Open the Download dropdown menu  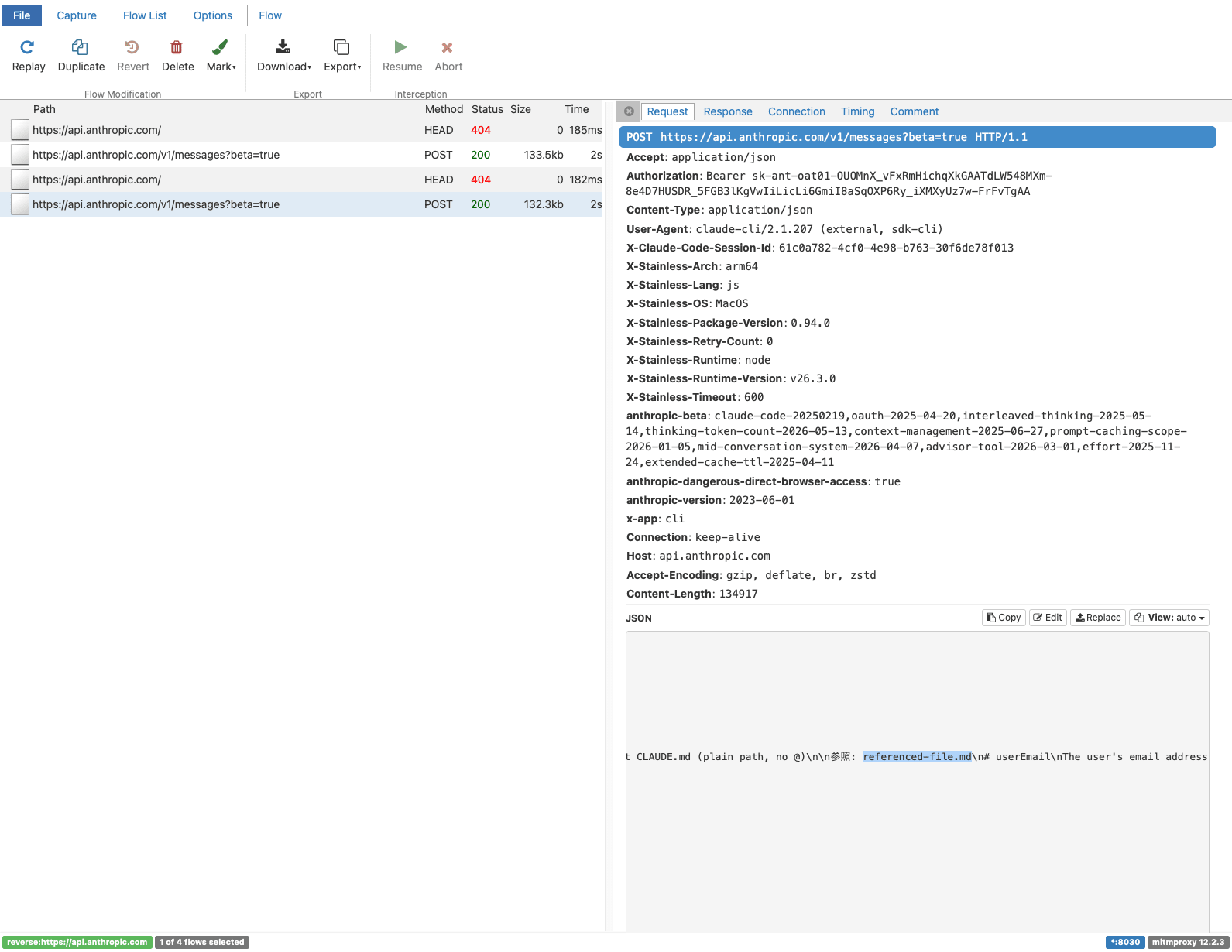pyautogui.click(x=284, y=57)
